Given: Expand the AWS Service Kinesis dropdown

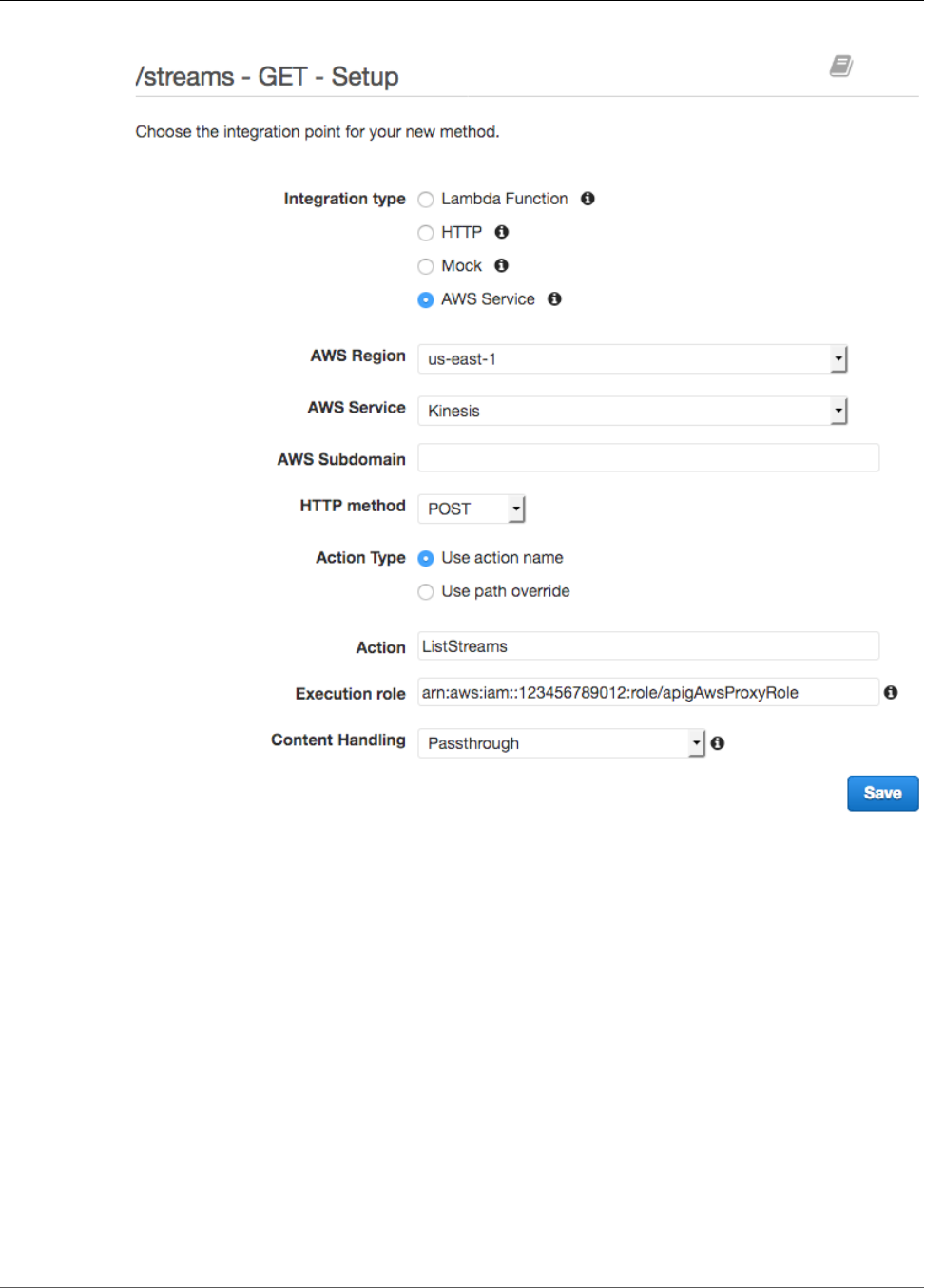Looking at the screenshot, I should (632, 411).
